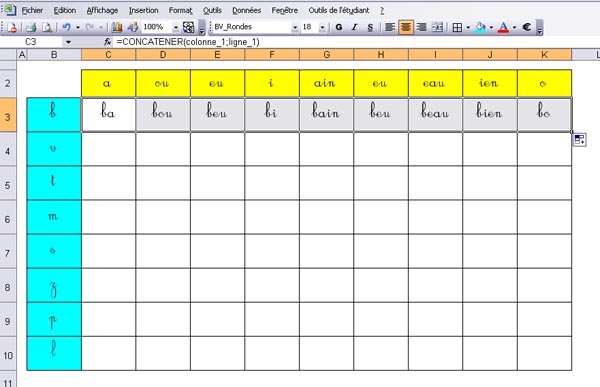Image resolution: width=600 pixels, height=387 pixels.
Task: Select yellow header cell "ien"
Action: click(490, 83)
